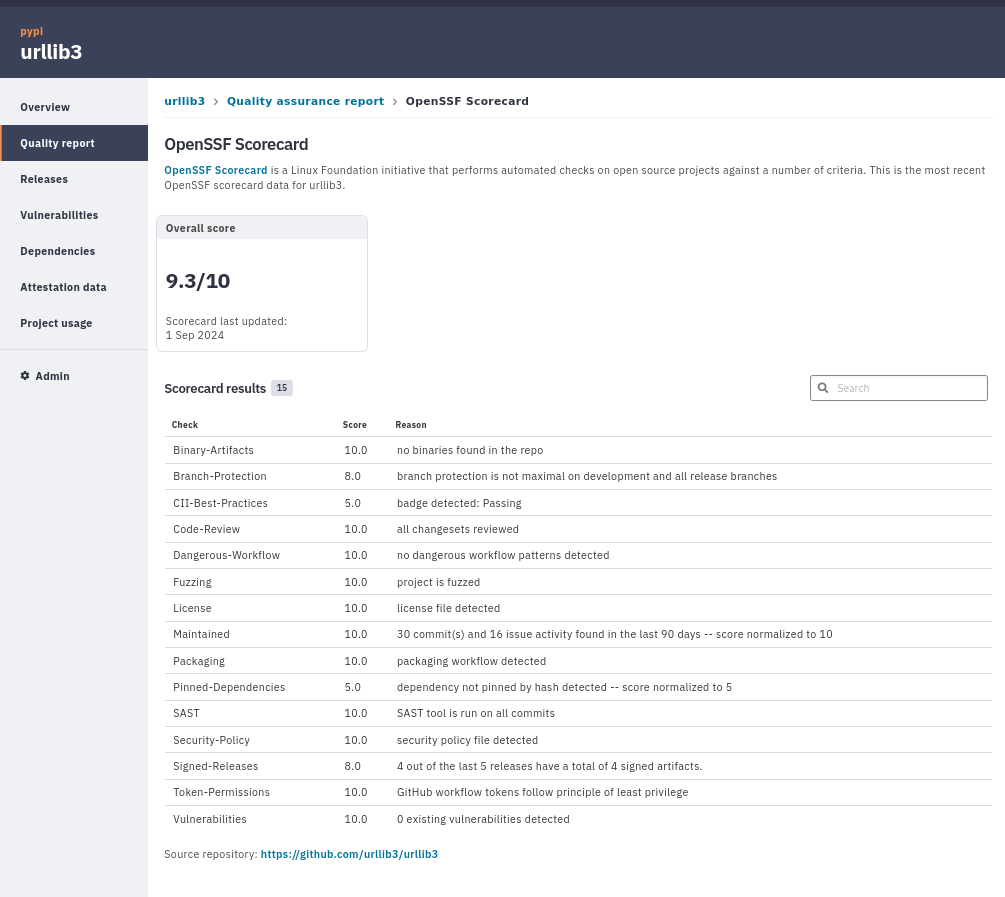1005x897 pixels.
Task: Click 'badge detected: Passing' reason
Action: (459, 503)
